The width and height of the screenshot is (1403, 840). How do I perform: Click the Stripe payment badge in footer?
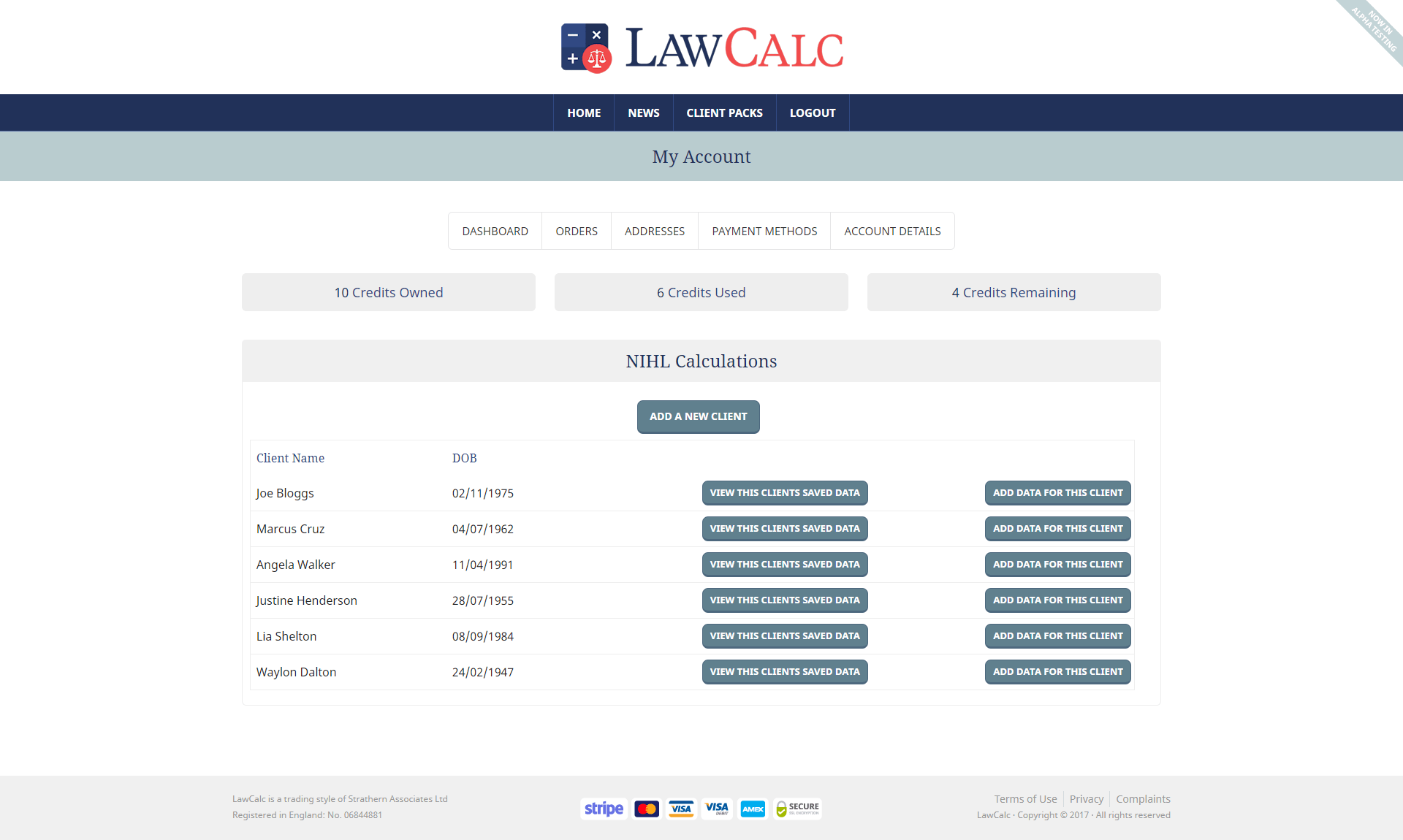tap(604, 809)
